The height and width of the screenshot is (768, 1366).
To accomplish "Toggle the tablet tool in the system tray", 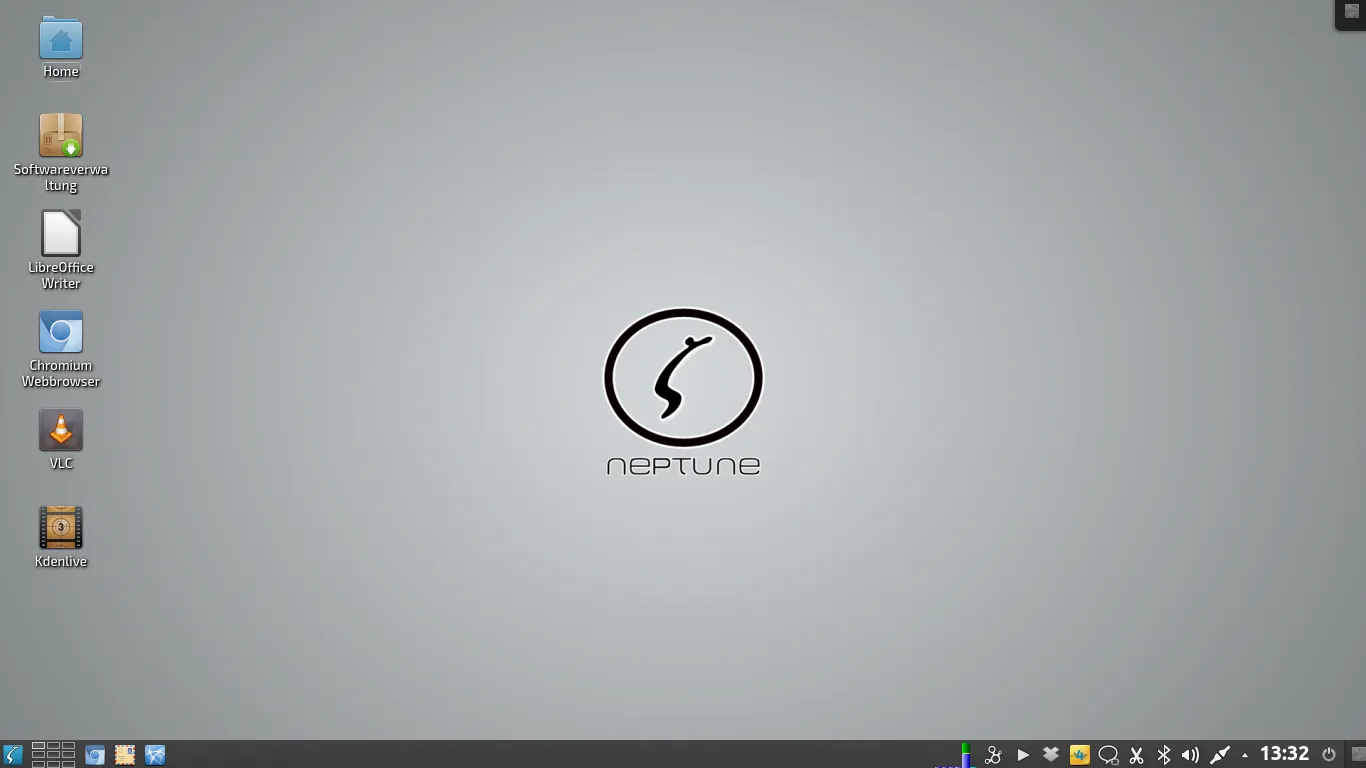I will coord(1221,754).
